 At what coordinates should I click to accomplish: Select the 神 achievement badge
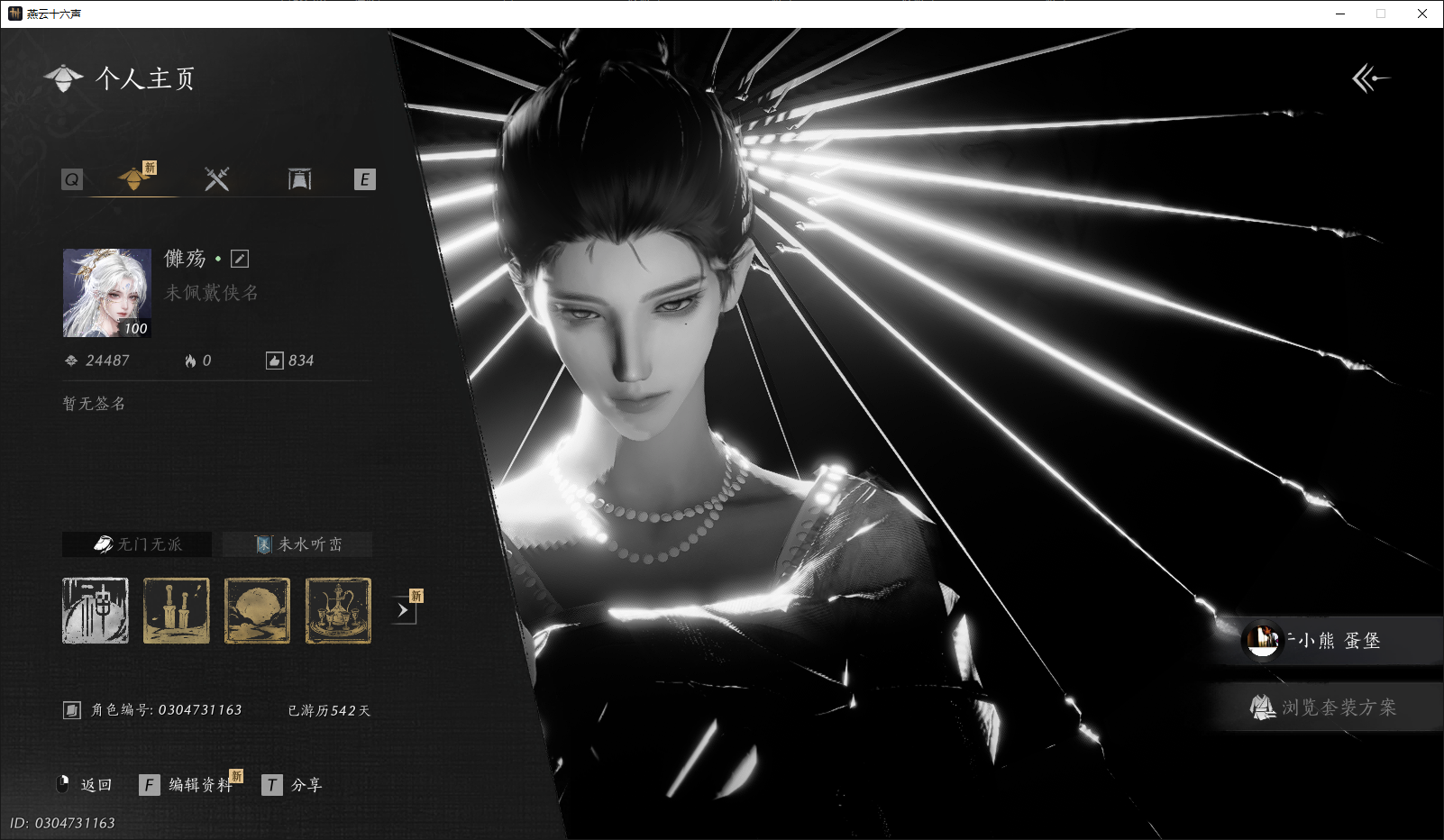[x=96, y=611]
